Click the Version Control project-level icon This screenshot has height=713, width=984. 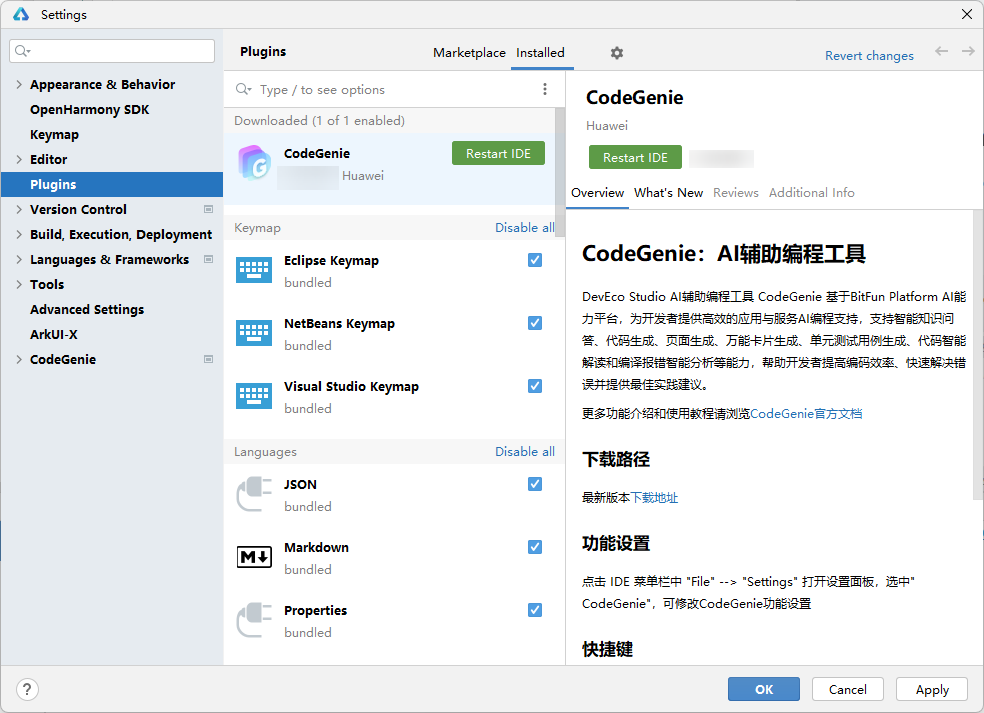click(x=208, y=209)
